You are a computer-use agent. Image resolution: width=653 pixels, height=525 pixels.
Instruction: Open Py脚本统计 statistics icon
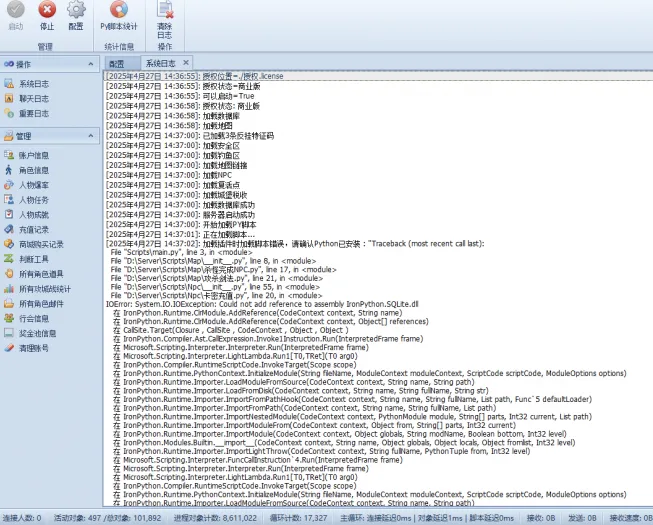(x=119, y=9)
